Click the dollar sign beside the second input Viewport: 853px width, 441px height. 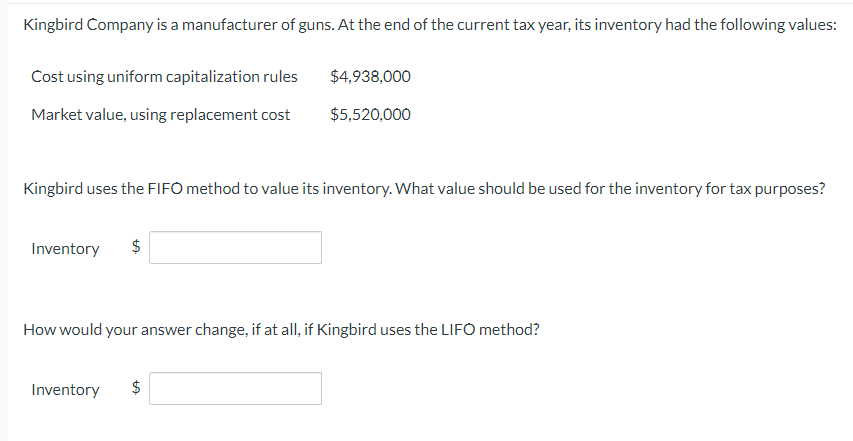click(x=138, y=390)
